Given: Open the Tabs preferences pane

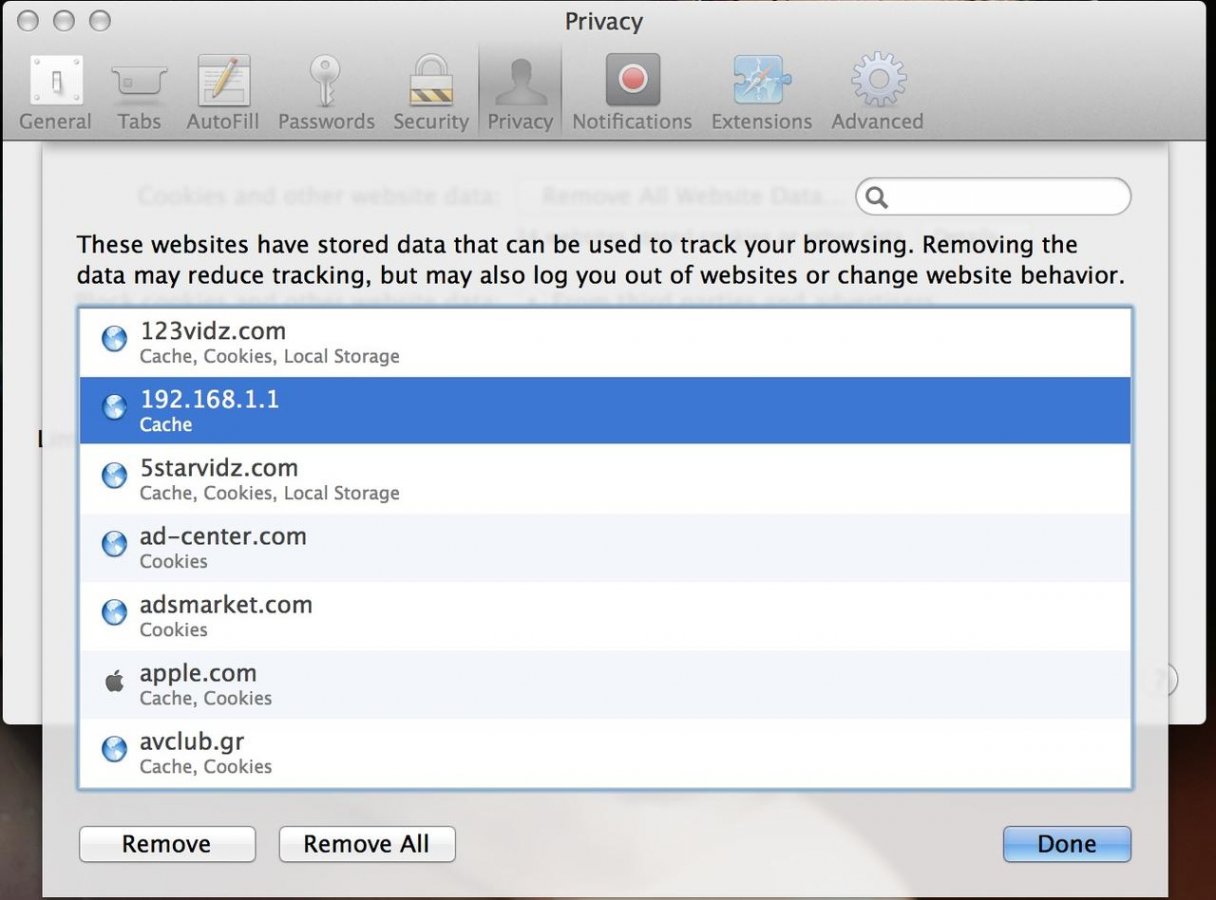Looking at the screenshot, I should coord(138,94).
